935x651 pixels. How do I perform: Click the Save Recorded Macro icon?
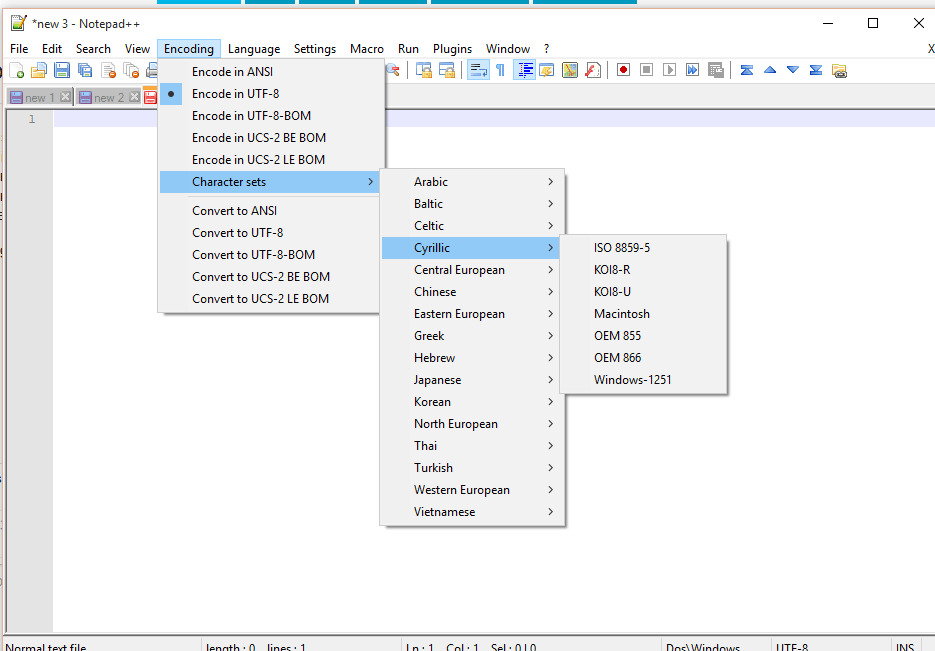[716, 70]
